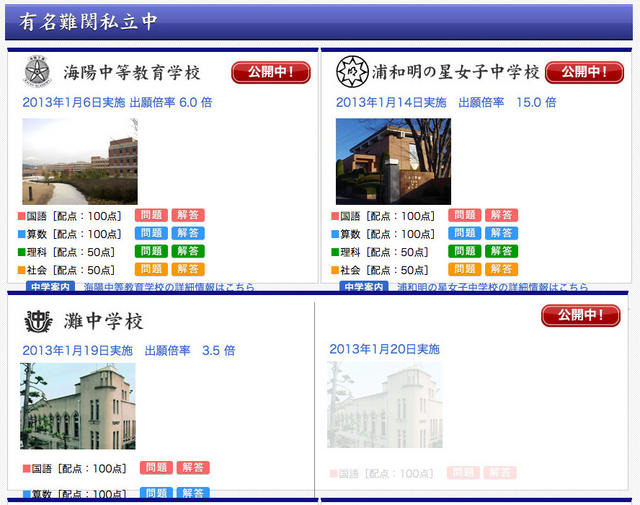This screenshot has width=640, height=505.
Task: Open 理科 問題 for 海陽中等教育学校
Action: pyautogui.click(x=151, y=251)
